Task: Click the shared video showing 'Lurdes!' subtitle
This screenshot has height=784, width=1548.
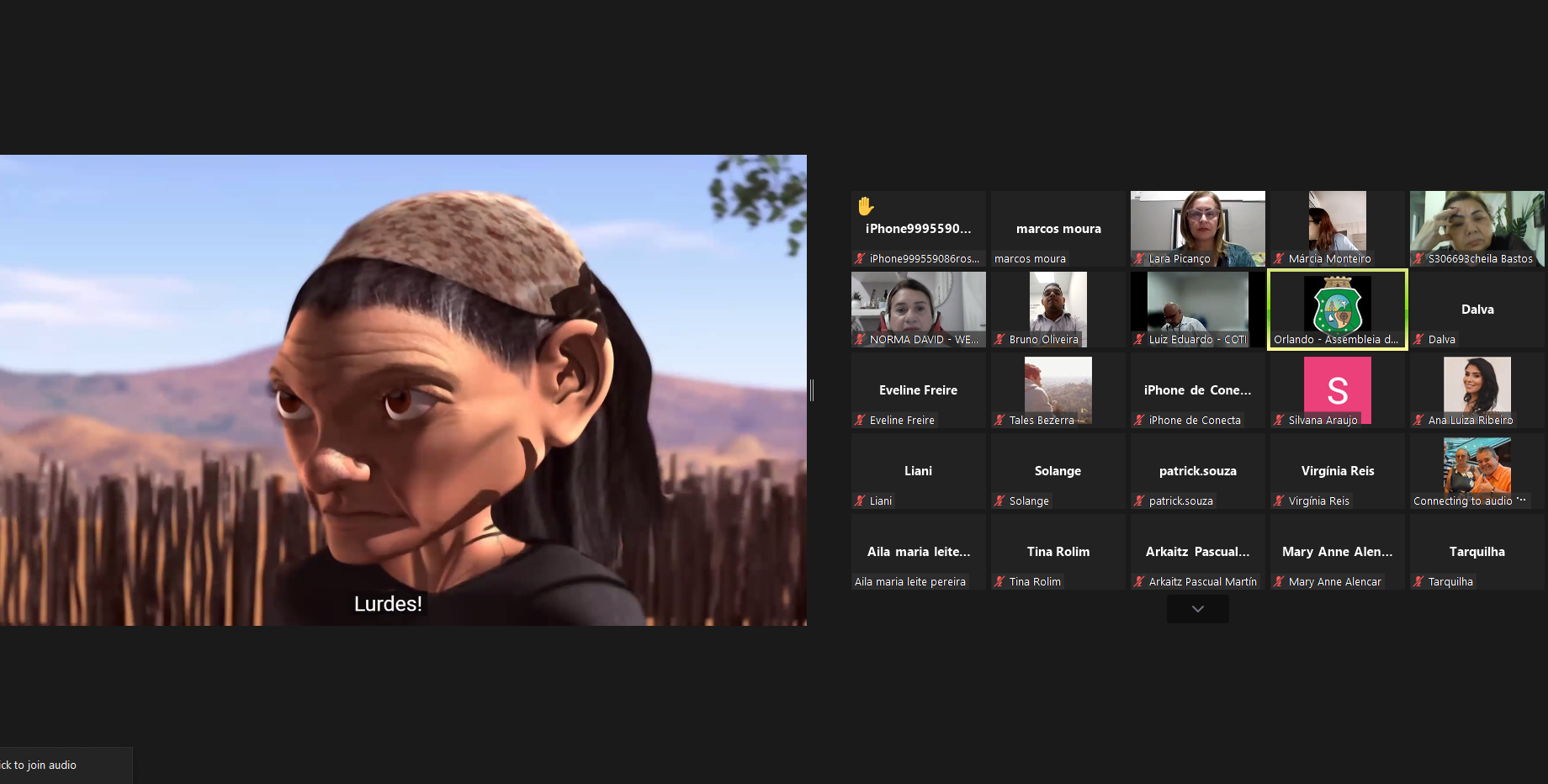Action: (403, 389)
